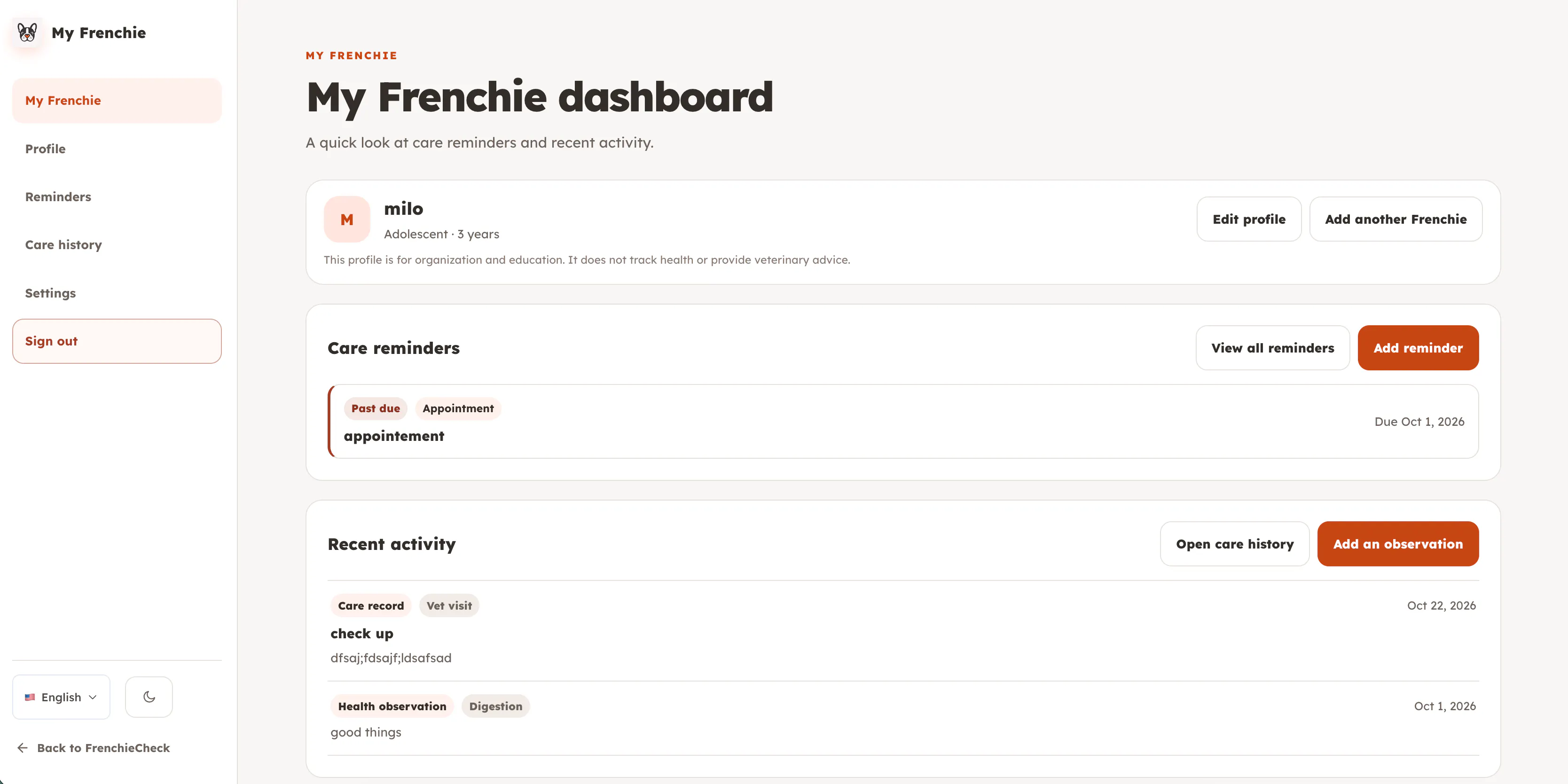This screenshot has height=784, width=1568.
Task: Click the French bulldog logo icon
Action: pyautogui.click(x=27, y=32)
